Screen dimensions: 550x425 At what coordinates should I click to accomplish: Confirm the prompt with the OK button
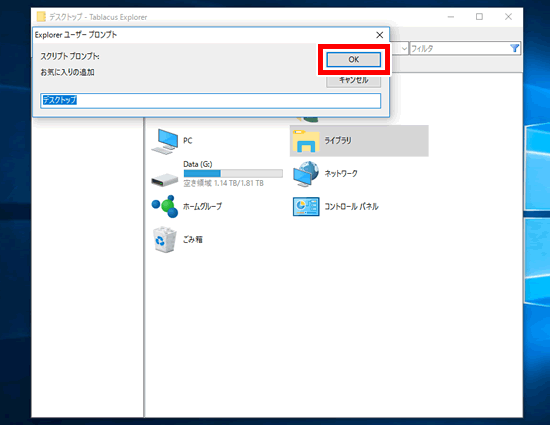pos(353,59)
